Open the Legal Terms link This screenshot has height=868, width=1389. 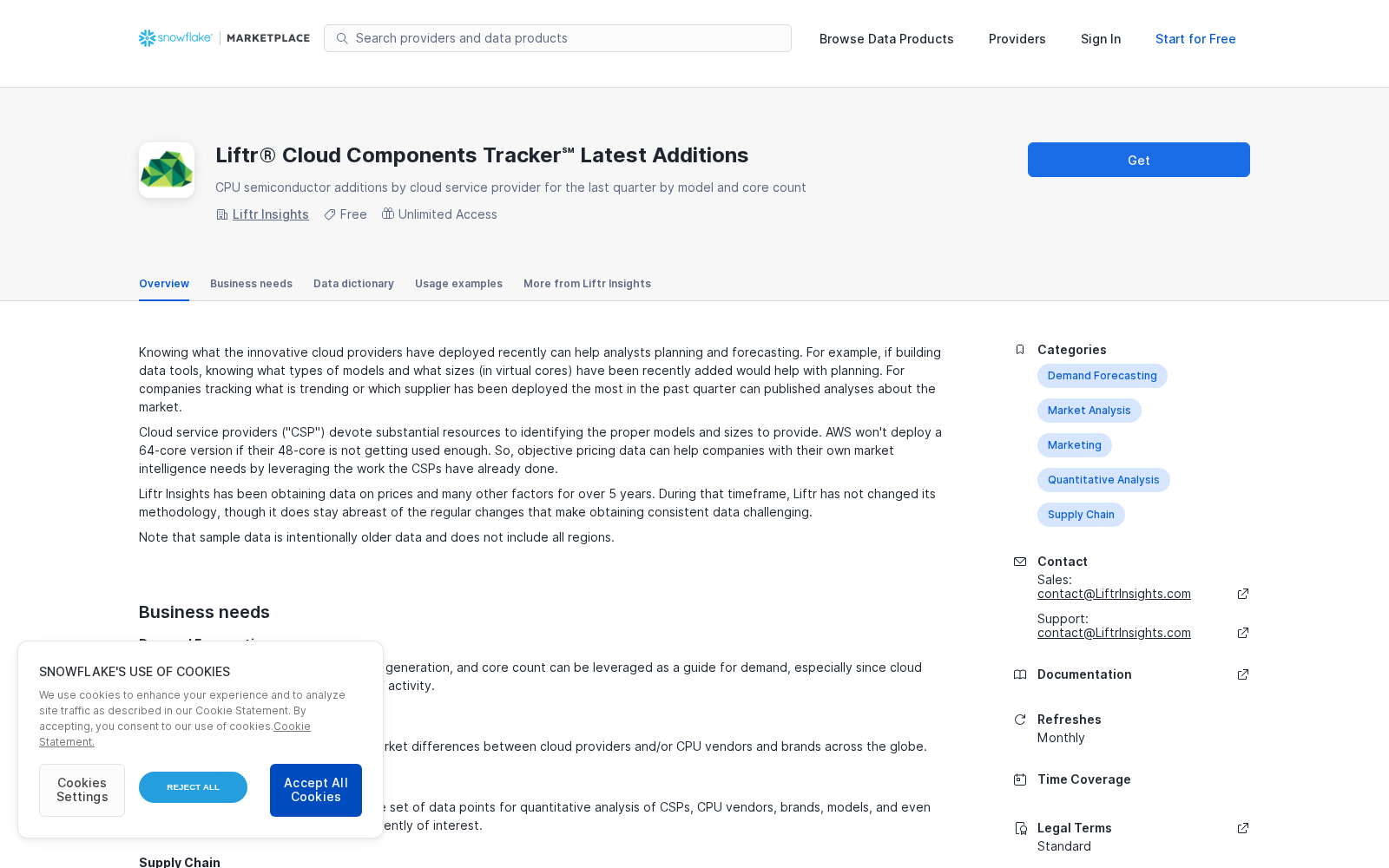[1075, 828]
